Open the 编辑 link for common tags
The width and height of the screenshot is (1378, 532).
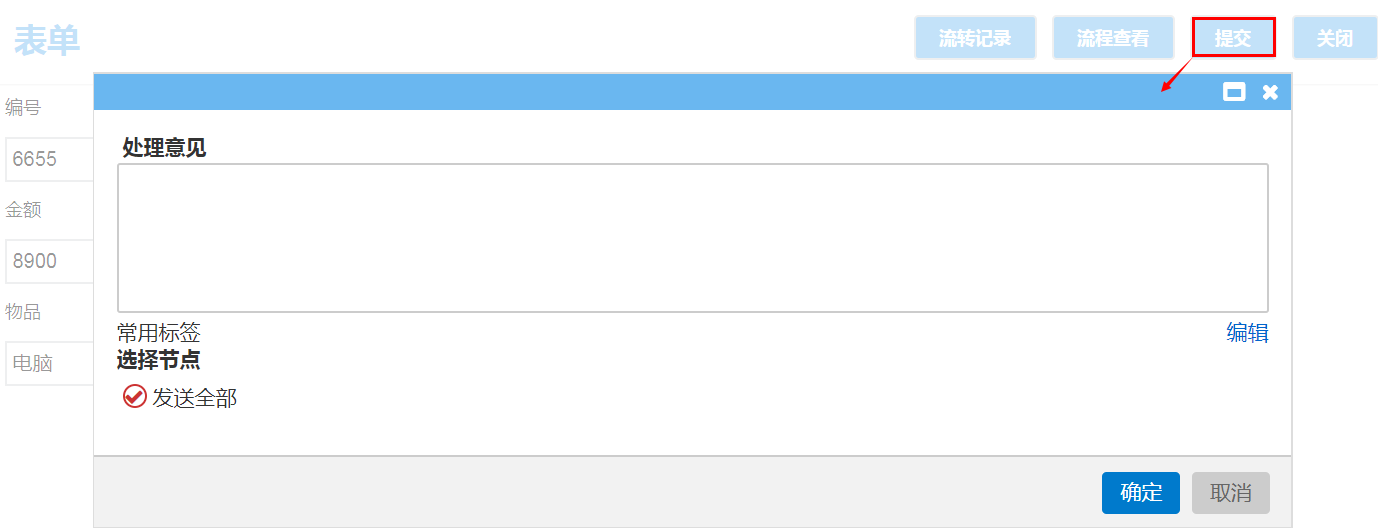[1247, 333]
